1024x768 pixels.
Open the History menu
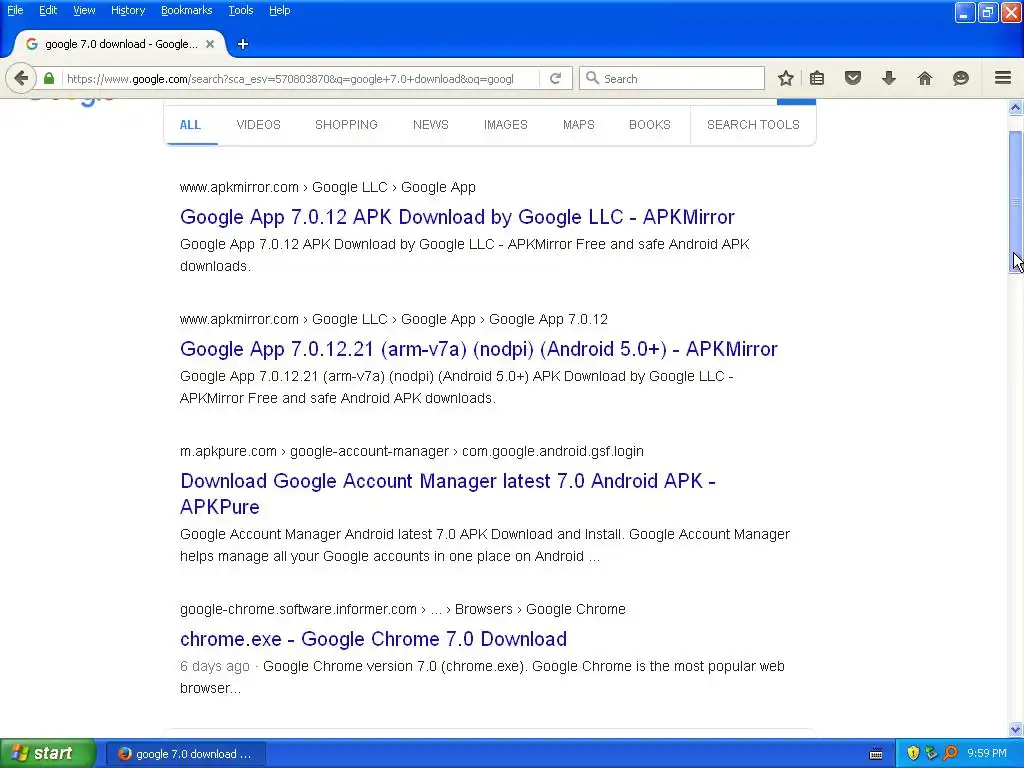[128, 10]
